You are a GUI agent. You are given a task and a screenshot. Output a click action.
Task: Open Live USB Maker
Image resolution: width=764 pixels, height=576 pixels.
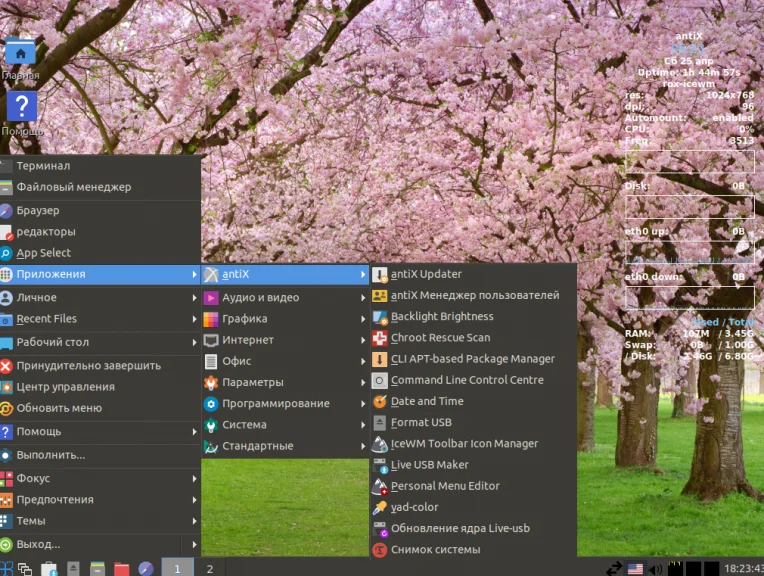[429, 465]
